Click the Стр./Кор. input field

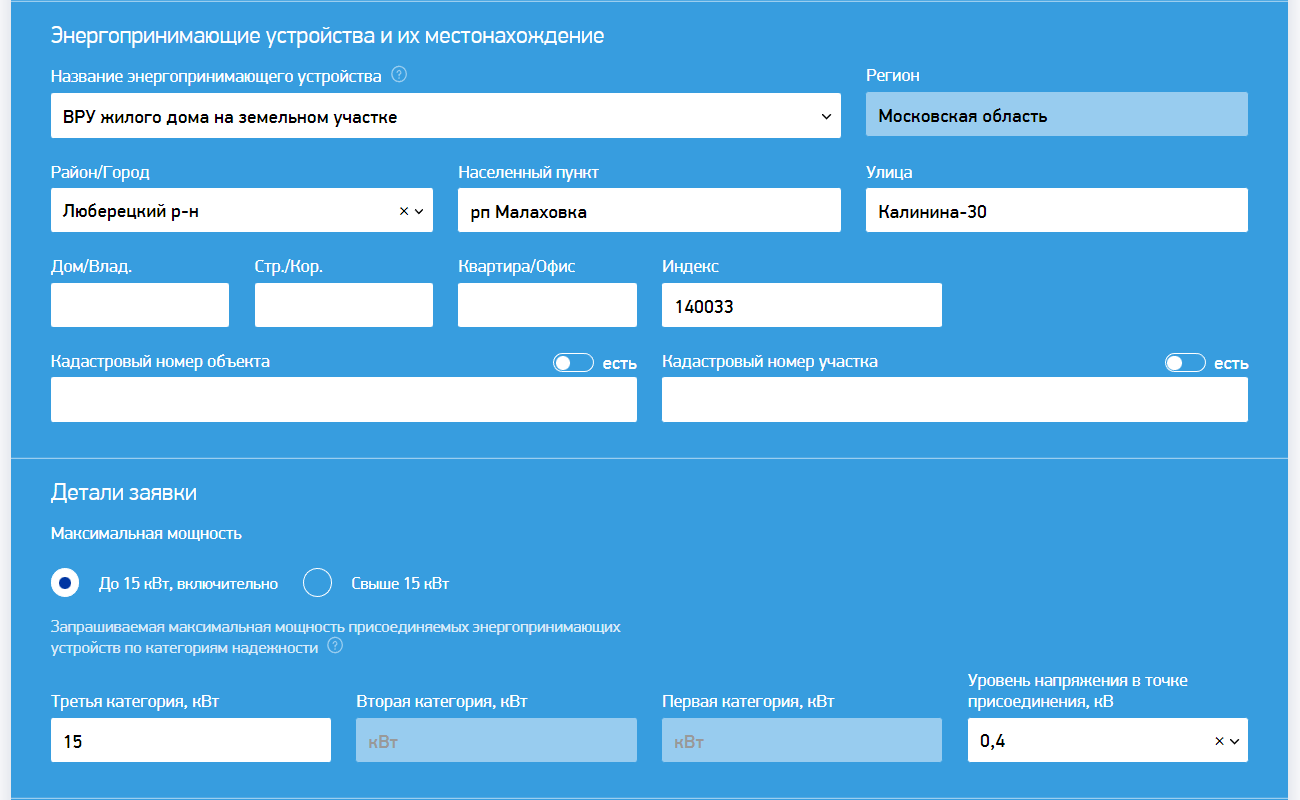pos(344,305)
